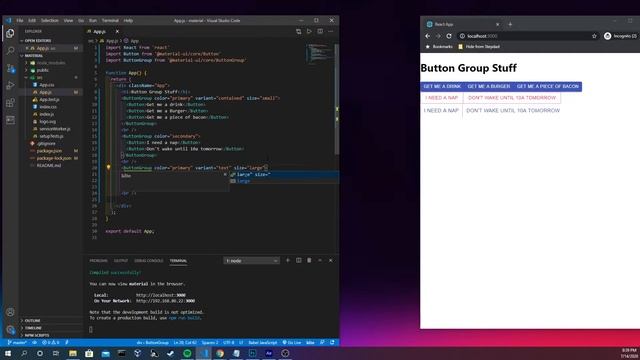Click Go Live in the status bar
640x360 pixels.
point(291,342)
